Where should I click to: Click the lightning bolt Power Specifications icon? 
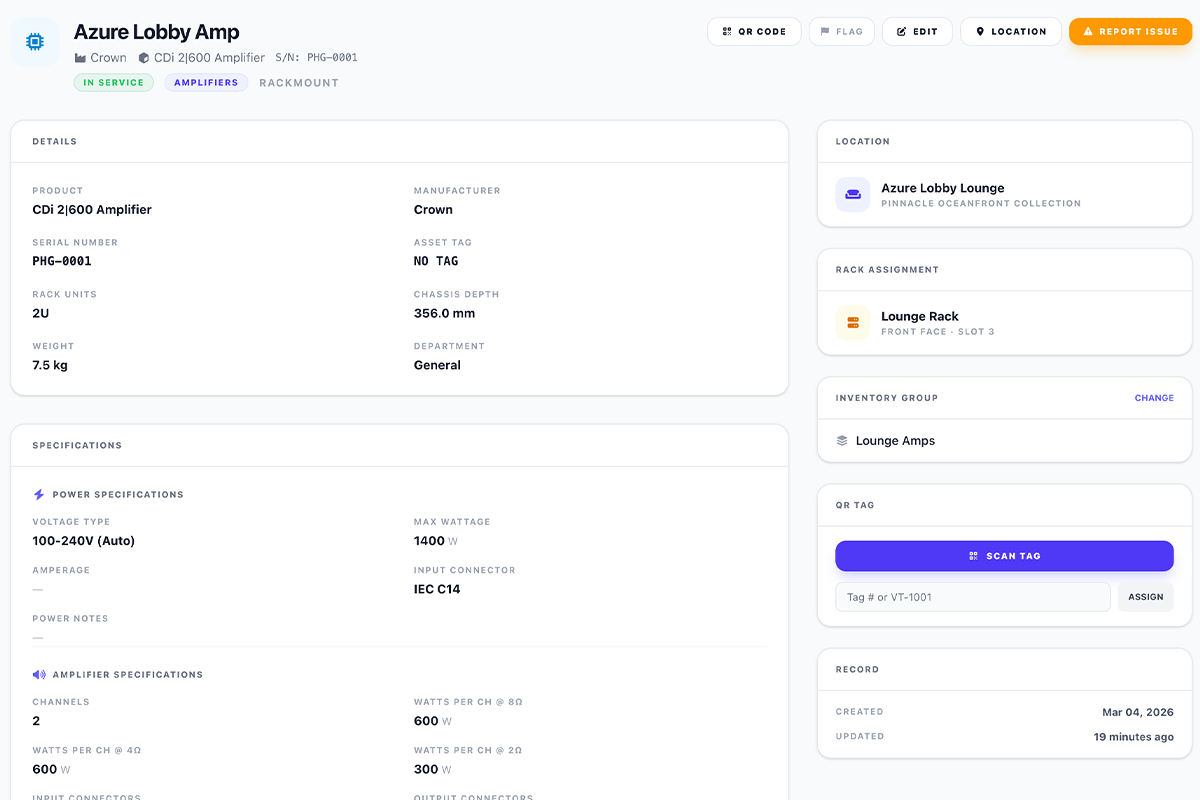tap(38, 493)
